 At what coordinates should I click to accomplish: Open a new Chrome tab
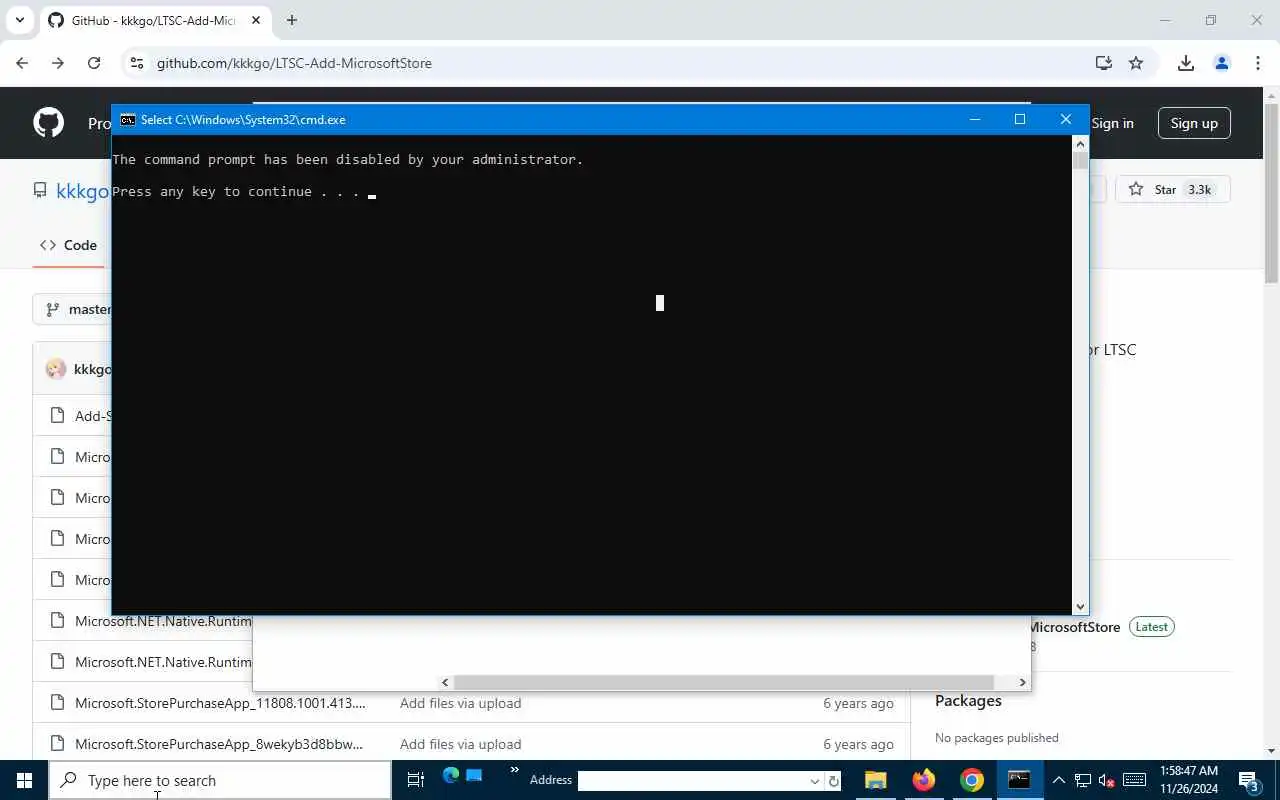(x=292, y=20)
